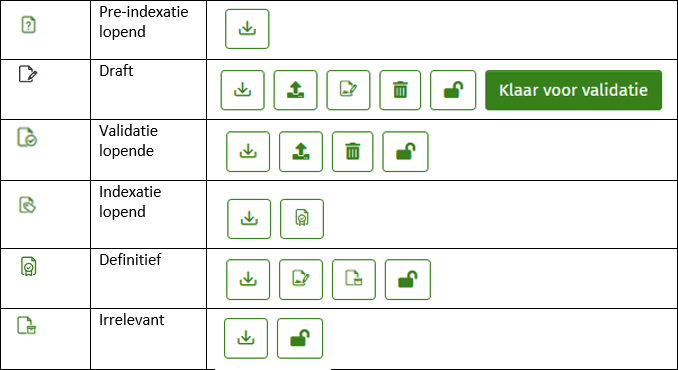Click download icon in Pre-indexatie lopend row
The image size is (678, 370).
click(247, 29)
